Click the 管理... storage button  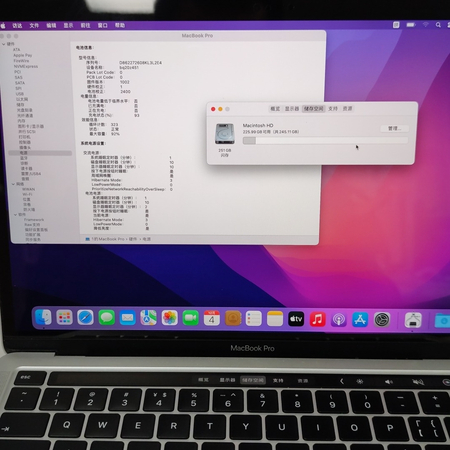pyautogui.click(x=394, y=128)
